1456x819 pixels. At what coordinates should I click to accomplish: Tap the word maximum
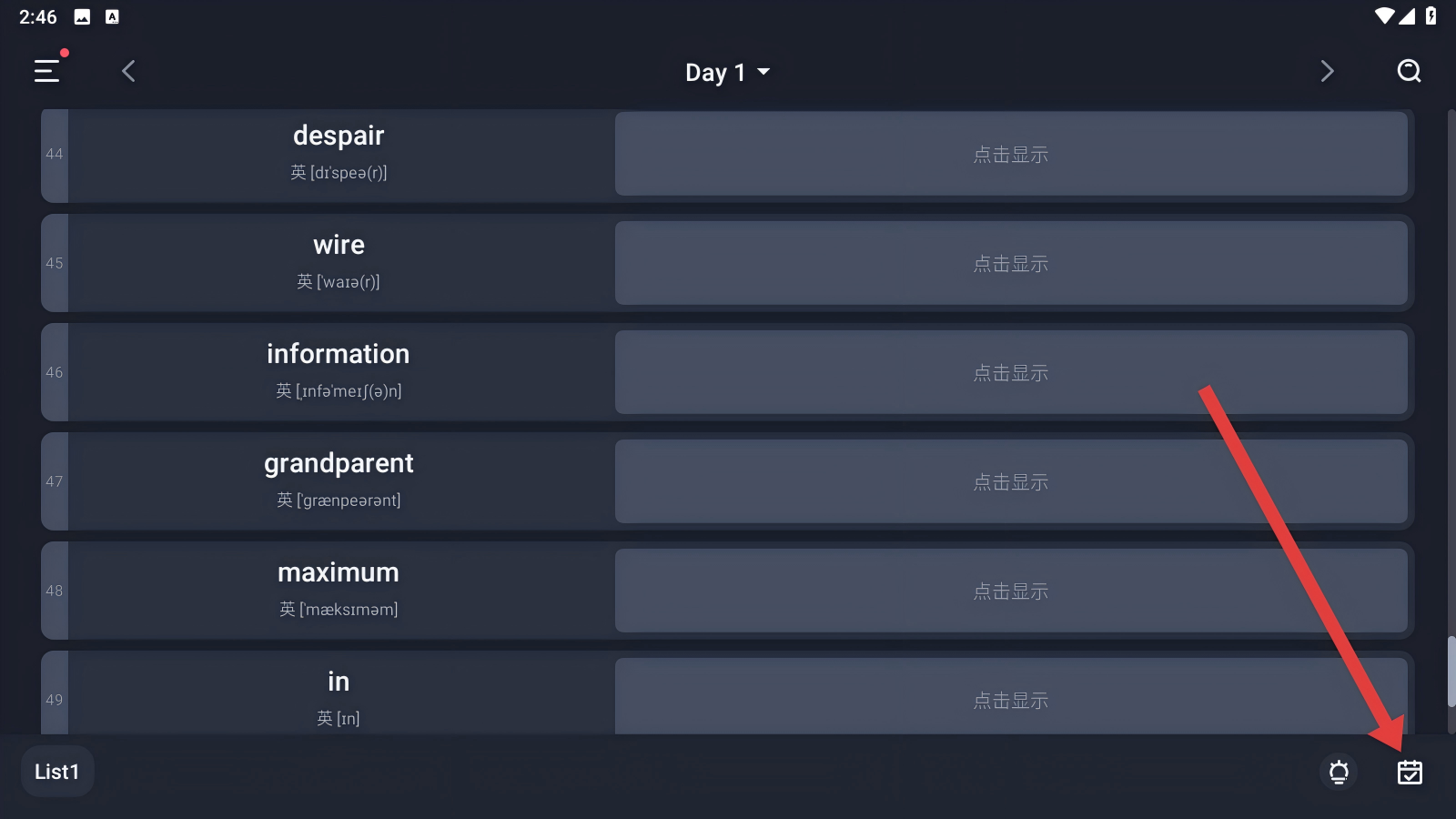[339, 572]
